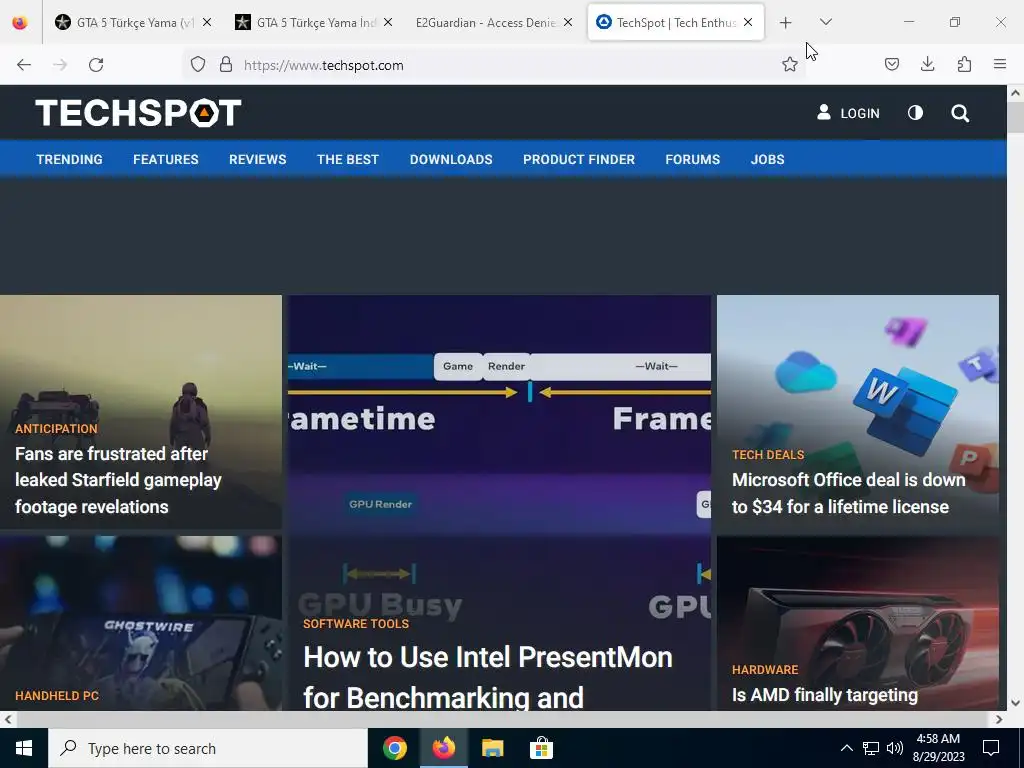The image size is (1024, 768).
Task: Open Microsoft Store from the taskbar
Action: [x=541, y=748]
